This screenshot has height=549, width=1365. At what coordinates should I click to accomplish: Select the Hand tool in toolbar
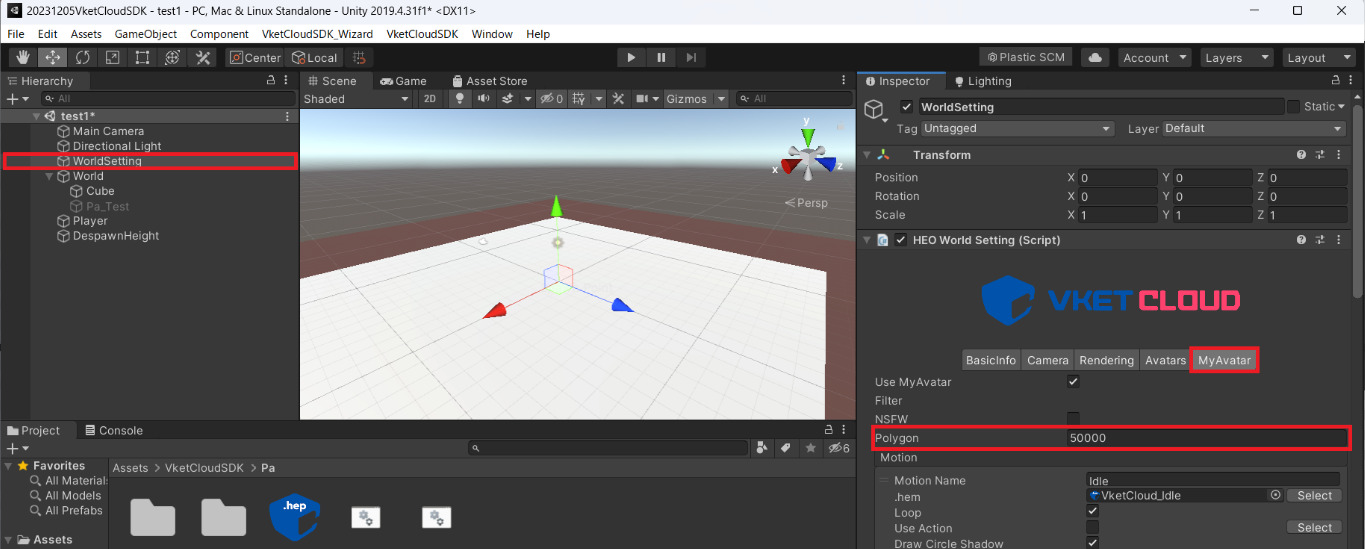tap(22, 58)
